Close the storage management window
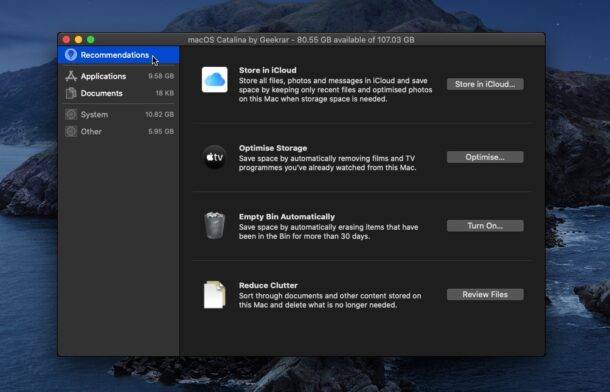Viewport: 610px width, 392px height. coord(66,40)
